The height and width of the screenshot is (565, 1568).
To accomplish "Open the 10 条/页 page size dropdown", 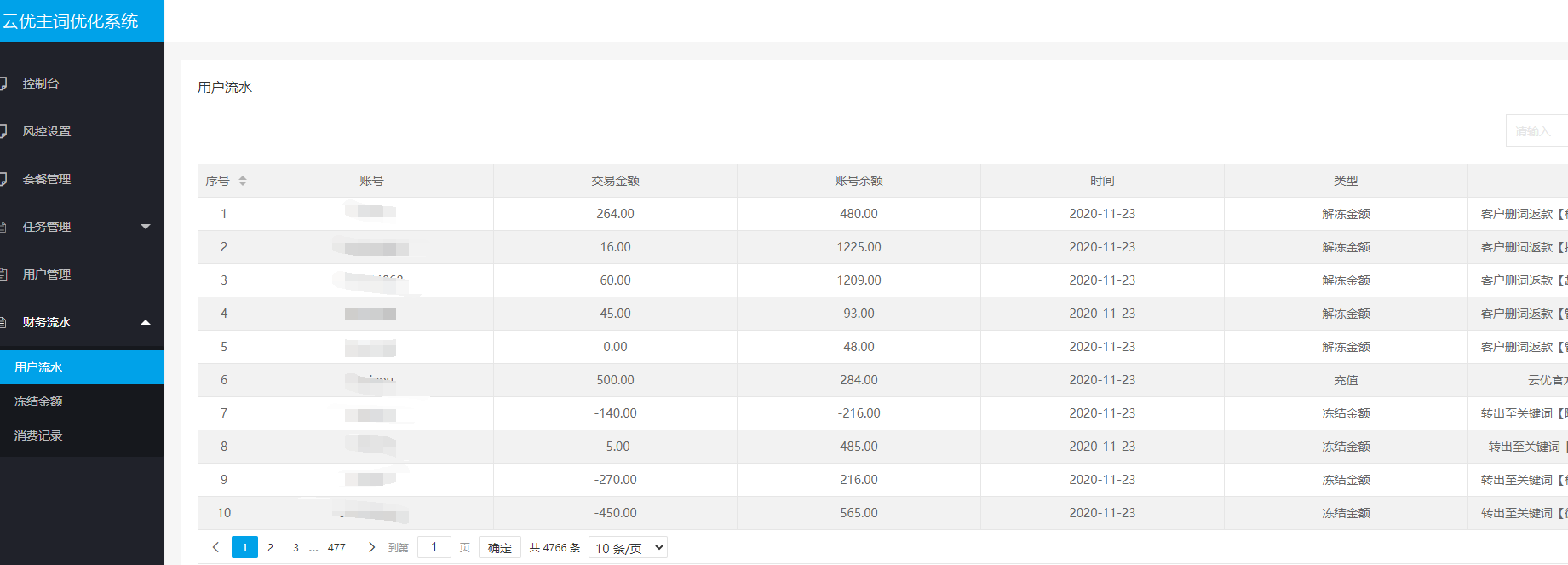I will coord(628,548).
